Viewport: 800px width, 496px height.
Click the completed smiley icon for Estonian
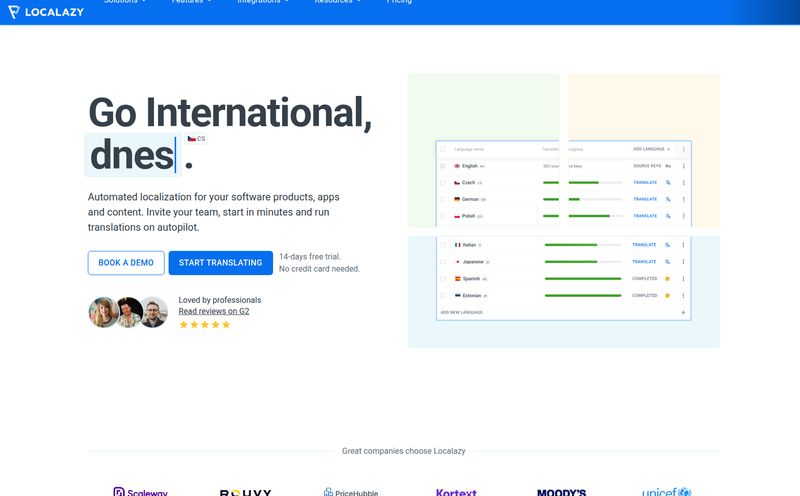coord(667,295)
